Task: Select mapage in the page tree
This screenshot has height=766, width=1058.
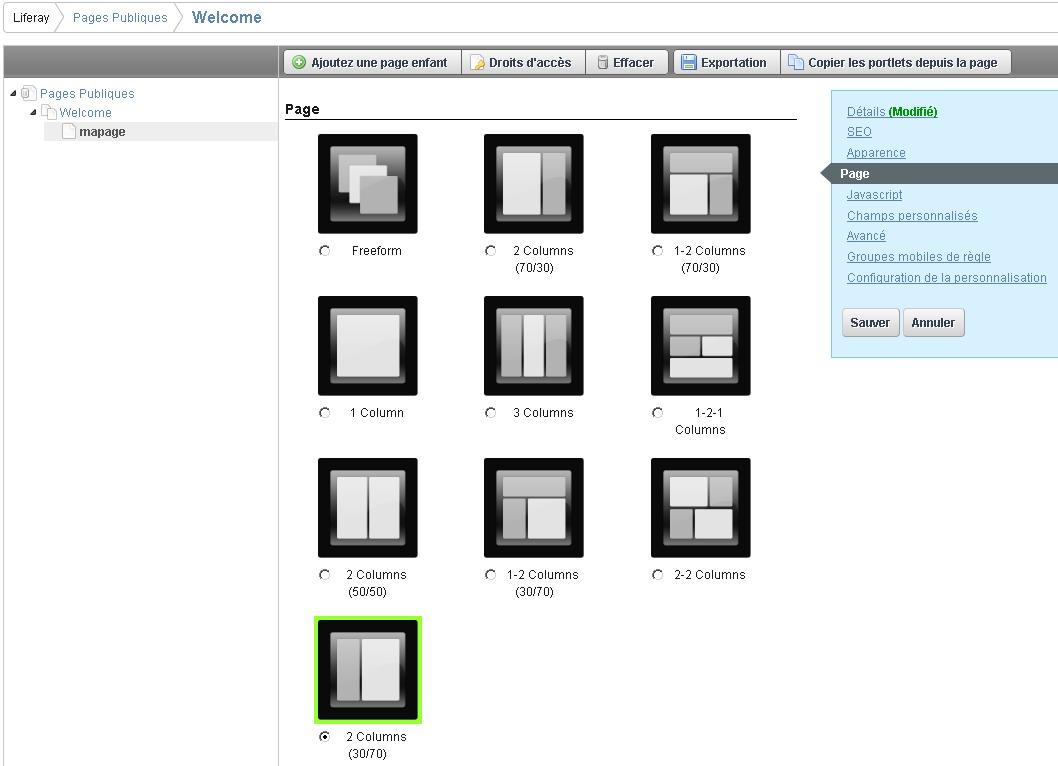Action: [102, 132]
